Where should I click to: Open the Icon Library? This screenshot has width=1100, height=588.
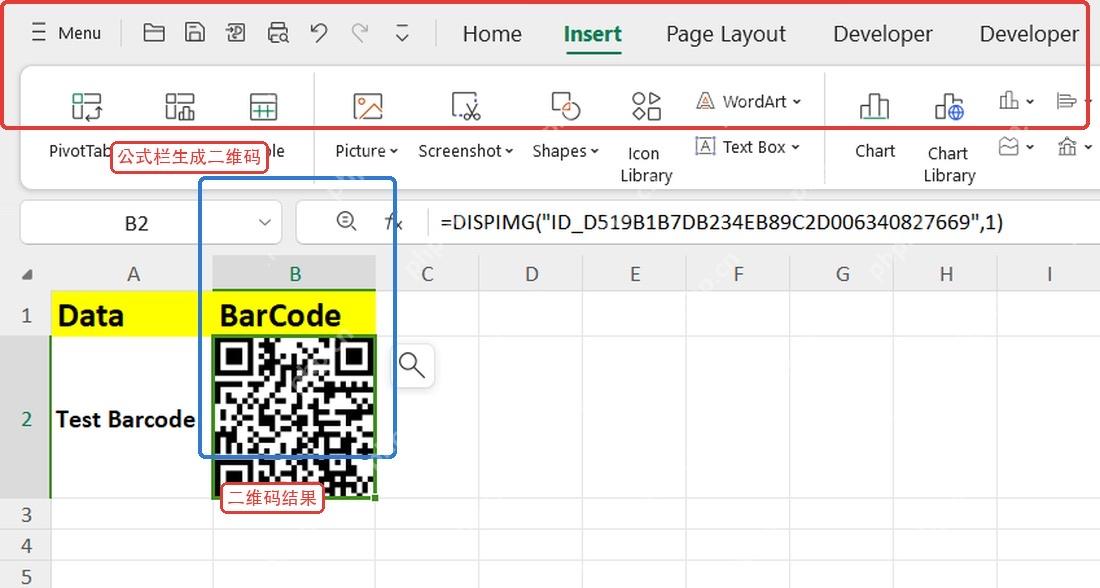point(646,136)
